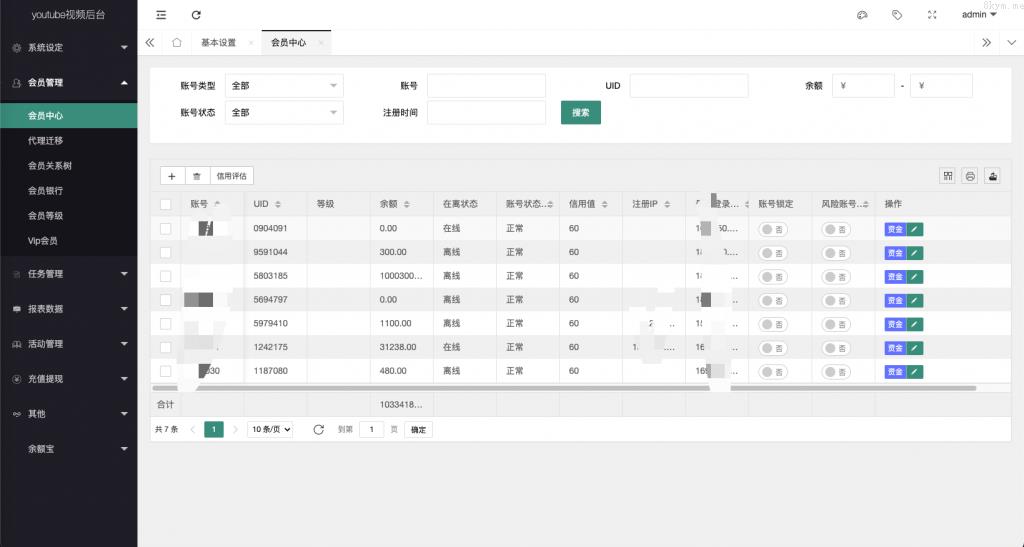Open the 10条/页 page size dropdown

271,429
